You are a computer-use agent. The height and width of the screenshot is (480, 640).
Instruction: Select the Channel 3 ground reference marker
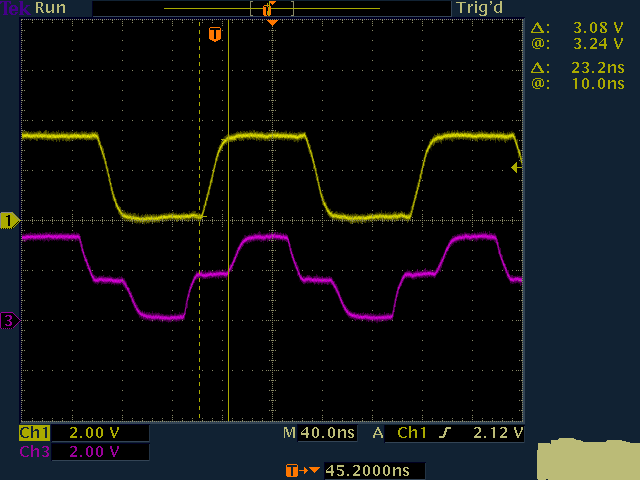[x=10, y=321]
